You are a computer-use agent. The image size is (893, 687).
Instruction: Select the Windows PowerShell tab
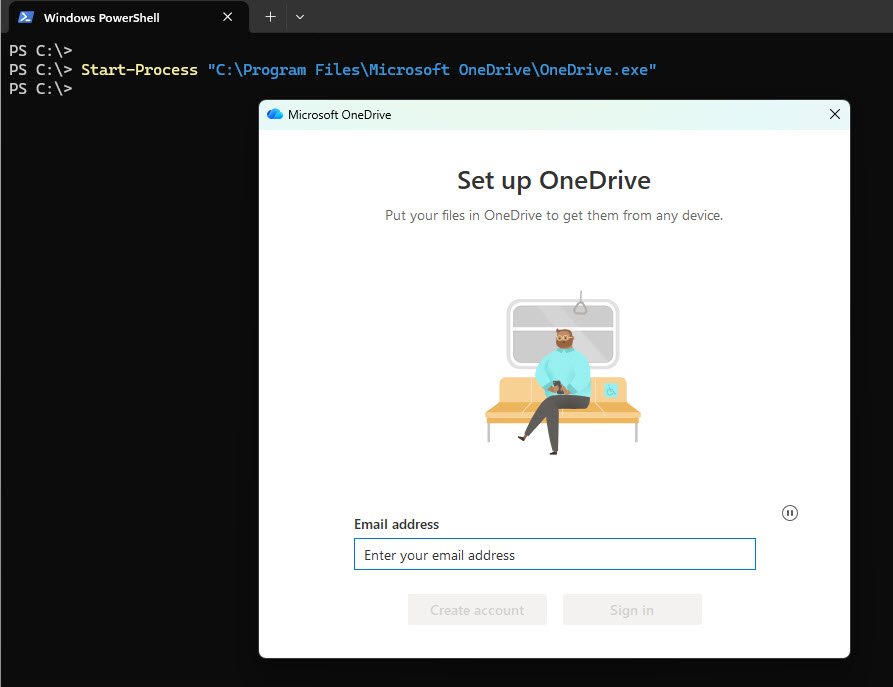110,18
